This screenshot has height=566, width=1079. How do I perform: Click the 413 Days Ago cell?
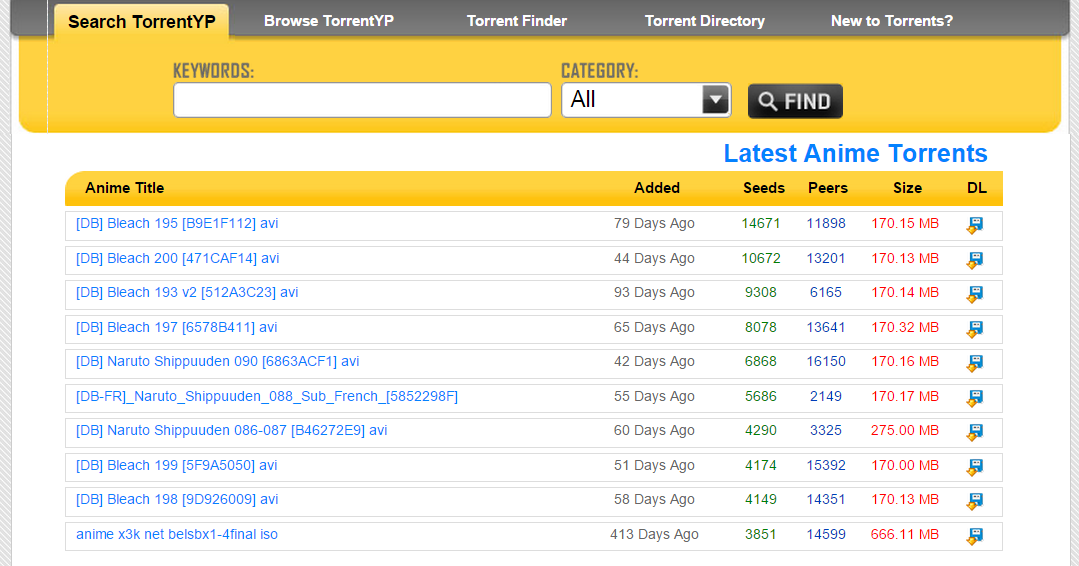pos(654,534)
